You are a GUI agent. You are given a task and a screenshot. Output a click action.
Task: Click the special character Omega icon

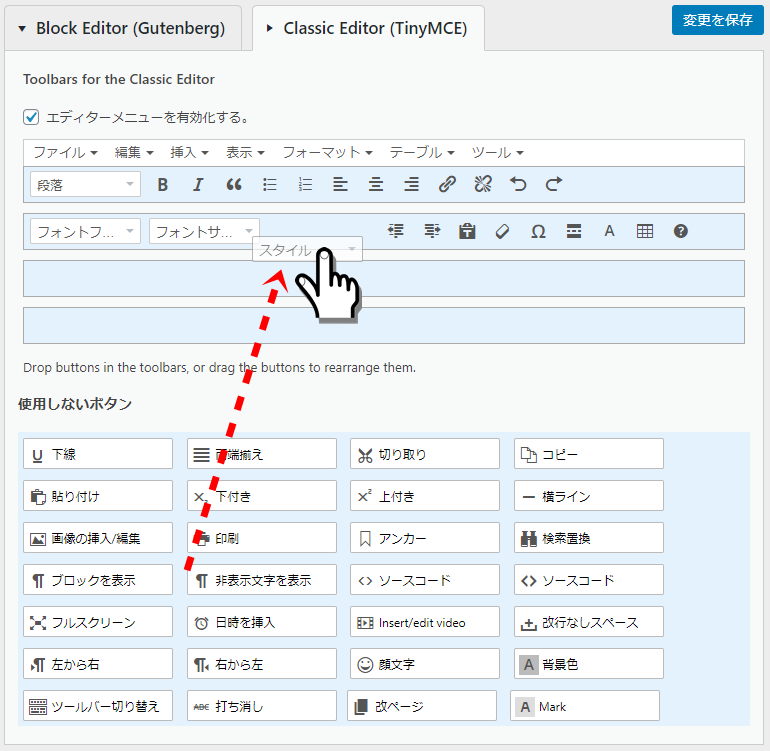pos(538,231)
